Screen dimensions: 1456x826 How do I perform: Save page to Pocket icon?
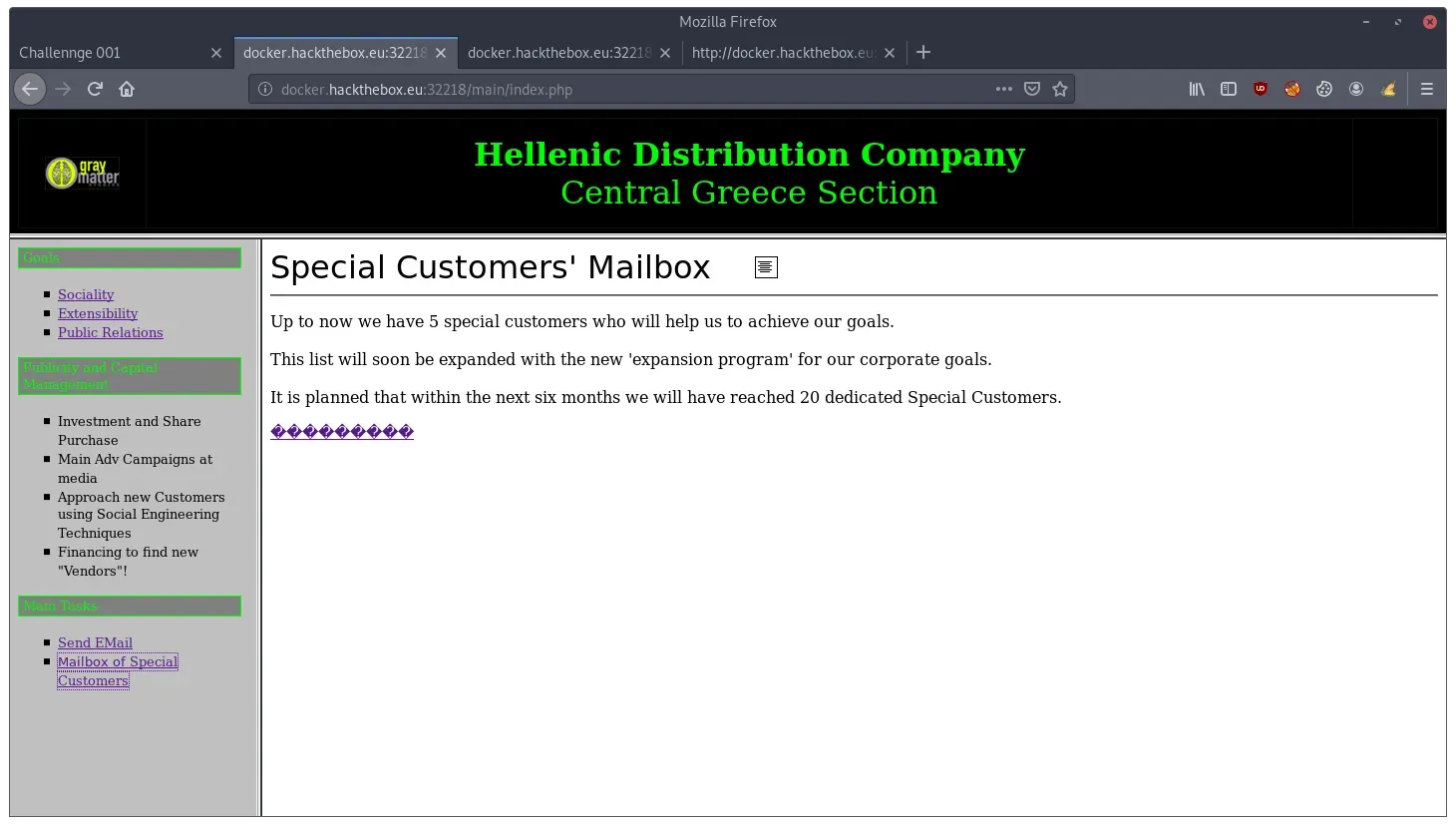pos(1032,89)
